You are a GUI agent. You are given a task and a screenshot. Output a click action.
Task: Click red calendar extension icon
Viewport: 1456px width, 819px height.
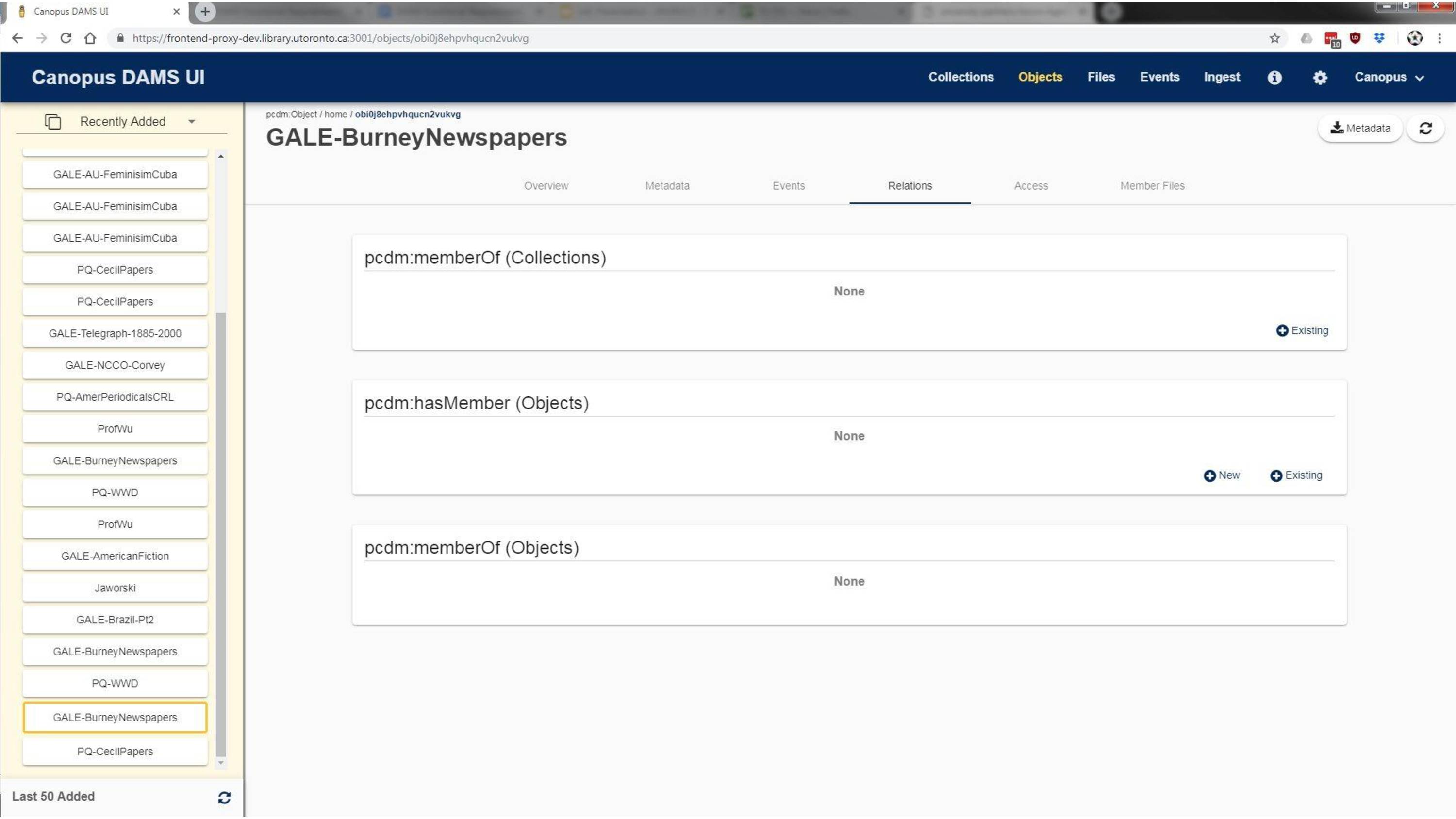point(1331,39)
